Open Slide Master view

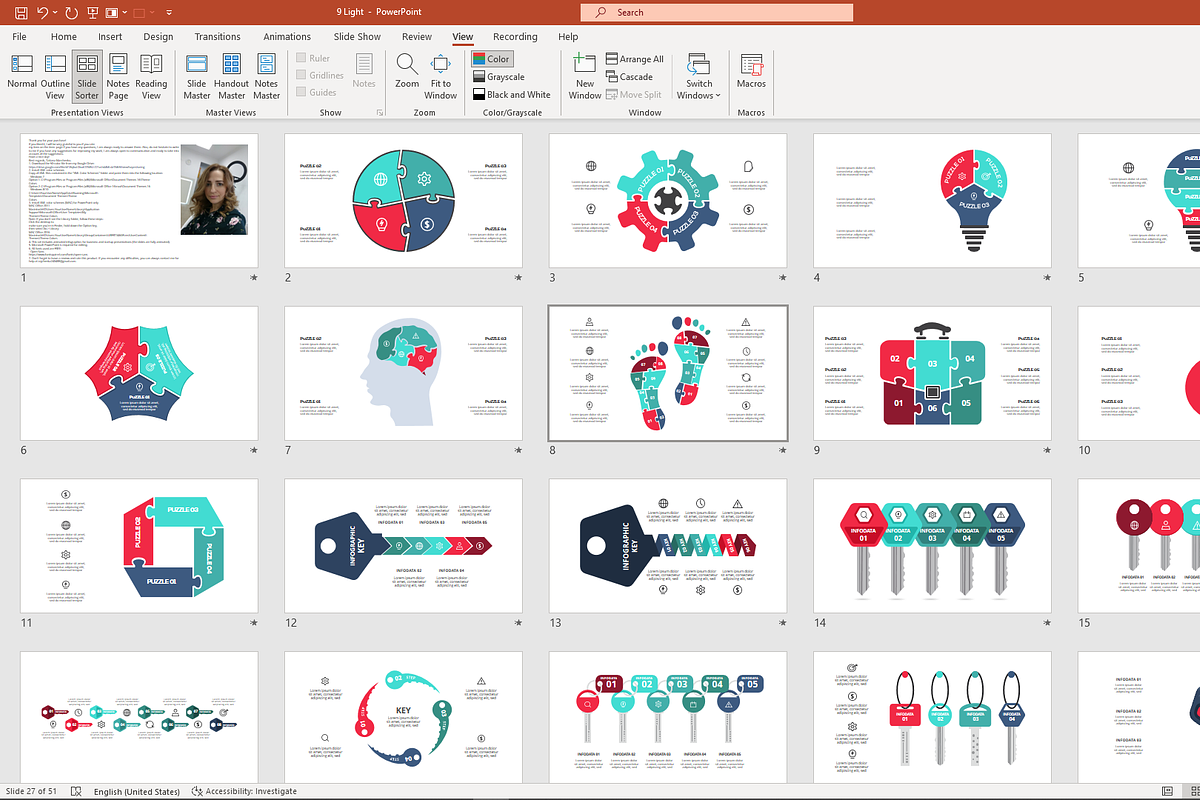(197, 76)
